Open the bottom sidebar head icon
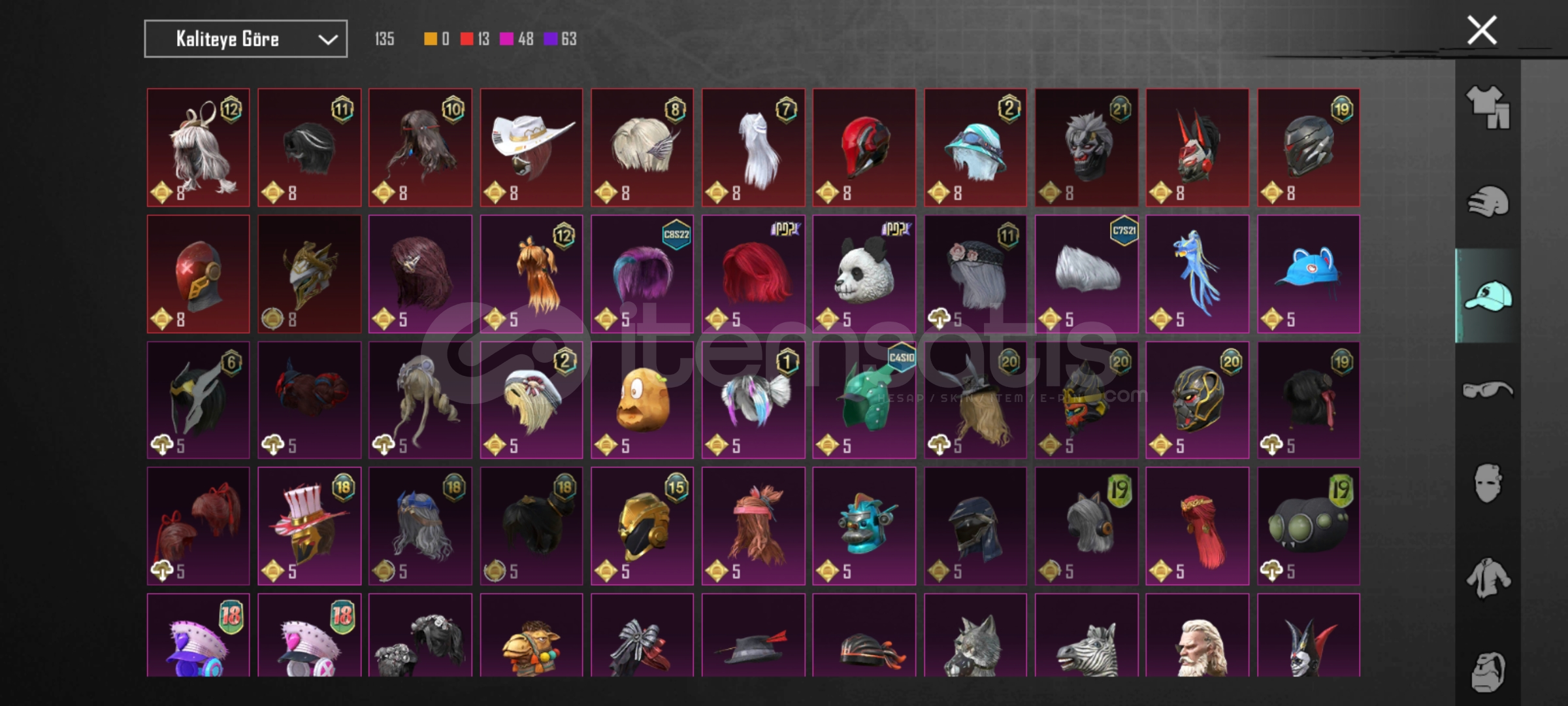The image size is (1568, 706). pos(1488,672)
